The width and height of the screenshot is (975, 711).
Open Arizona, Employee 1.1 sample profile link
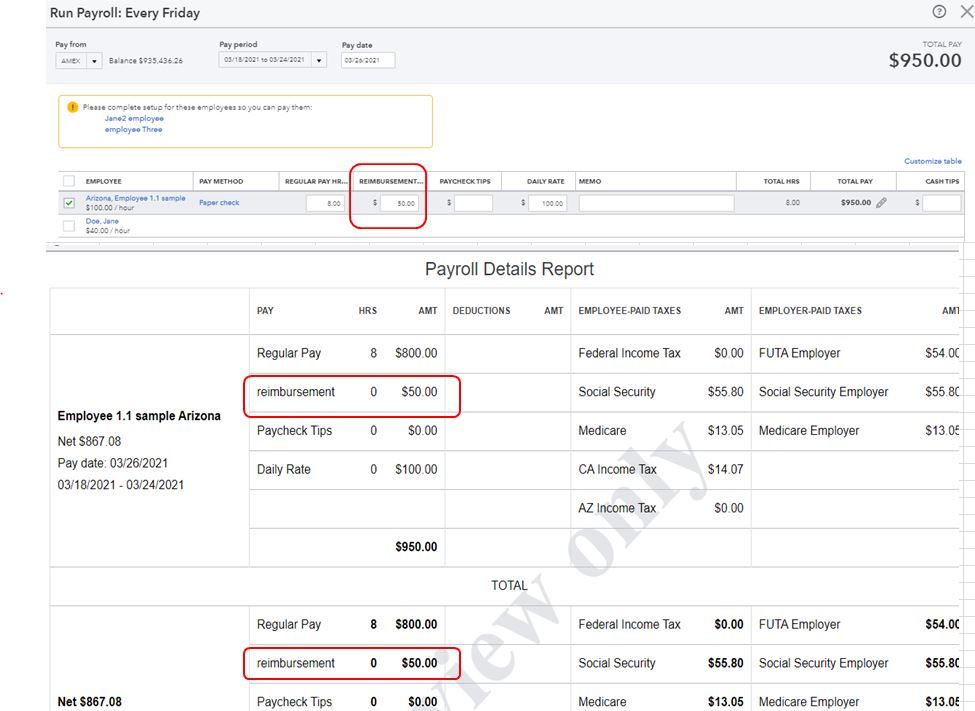point(136,198)
